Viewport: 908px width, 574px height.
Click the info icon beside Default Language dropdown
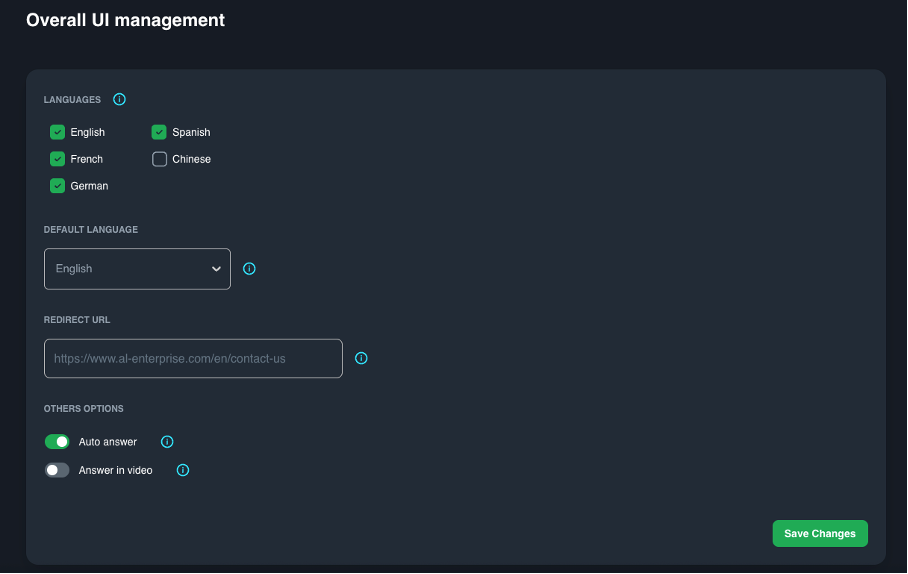[x=250, y=269]
